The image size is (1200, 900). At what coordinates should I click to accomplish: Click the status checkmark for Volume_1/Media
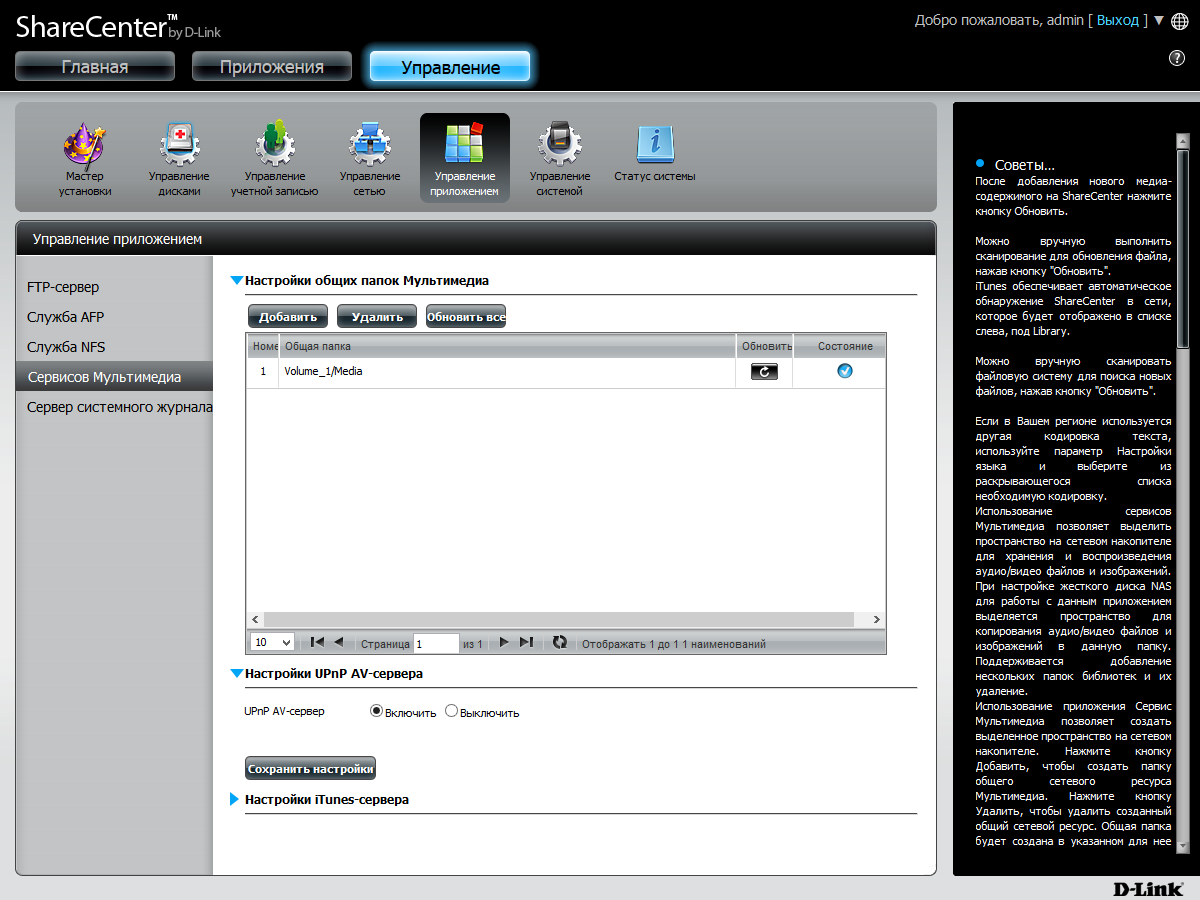click(845, 371)
